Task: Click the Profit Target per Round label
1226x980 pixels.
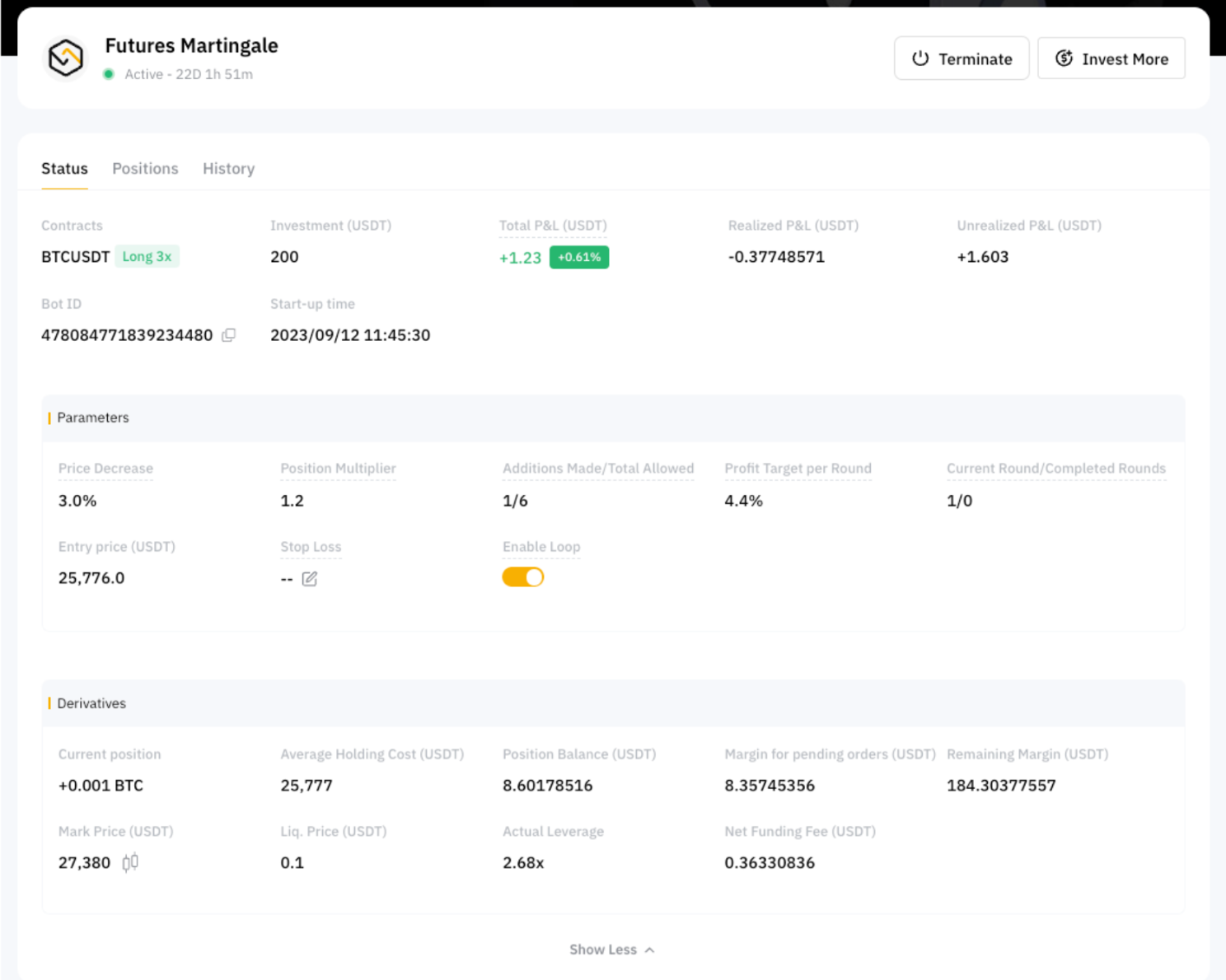Action: 798,469
